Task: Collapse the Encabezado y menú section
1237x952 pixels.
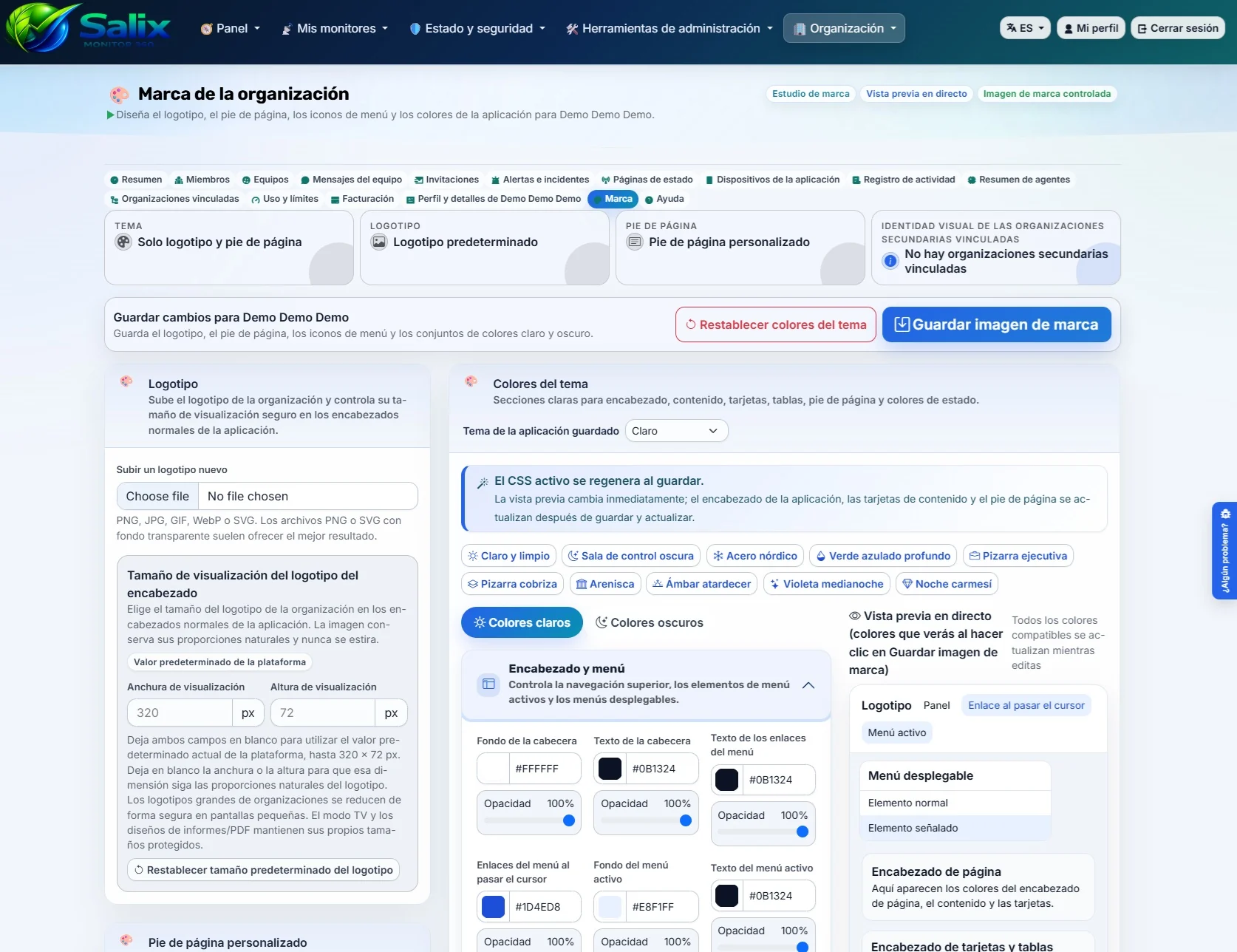Action: [808, 684]
